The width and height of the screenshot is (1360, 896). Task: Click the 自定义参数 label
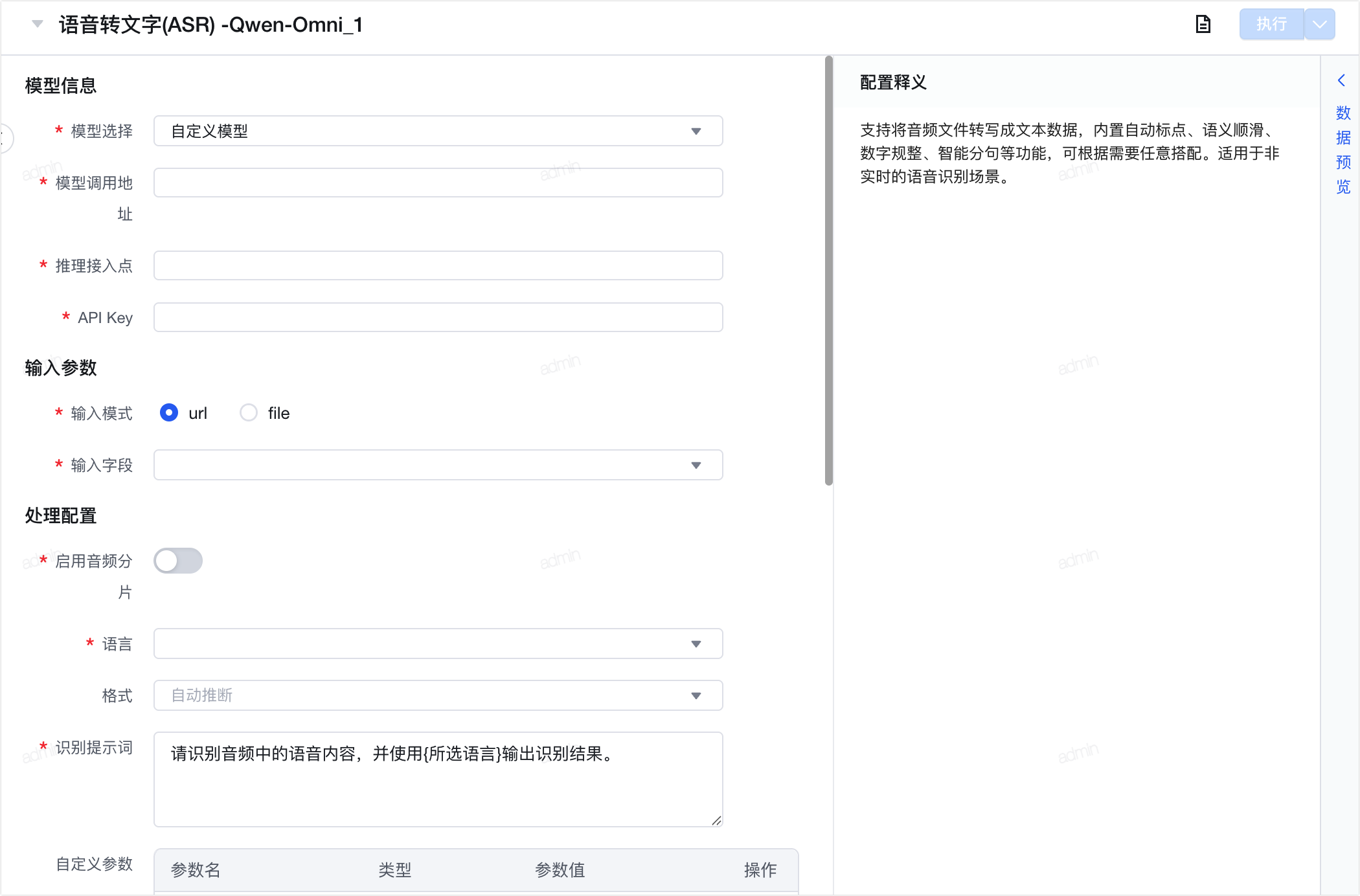coord(94,864)
